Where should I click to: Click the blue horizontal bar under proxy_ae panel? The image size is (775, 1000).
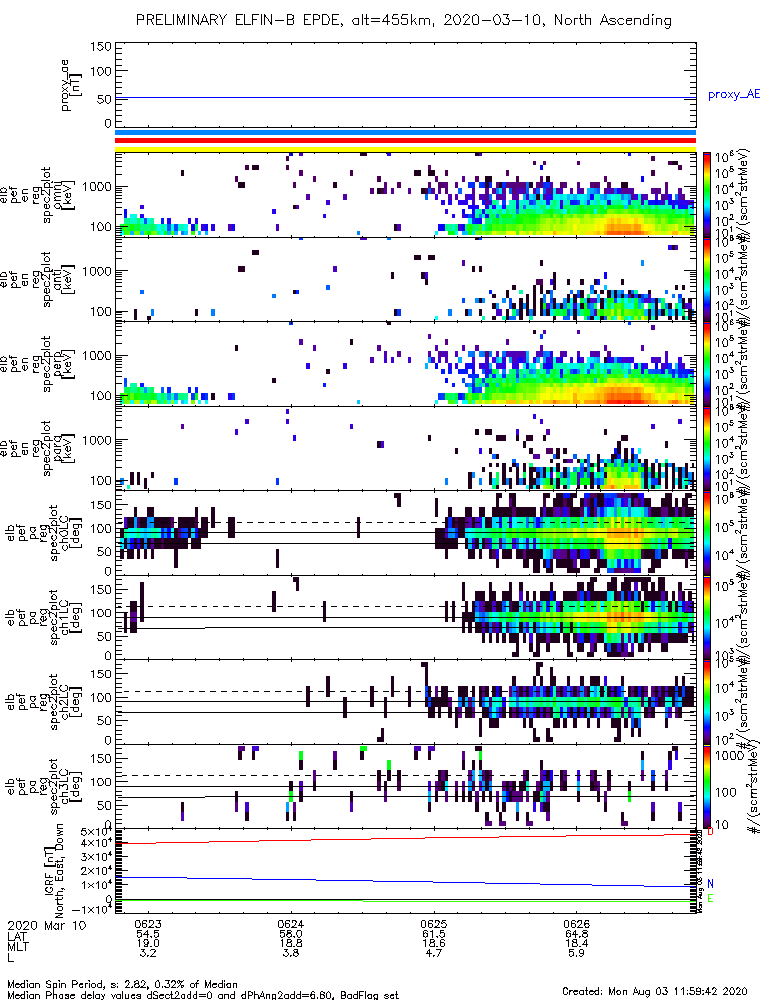405,133
